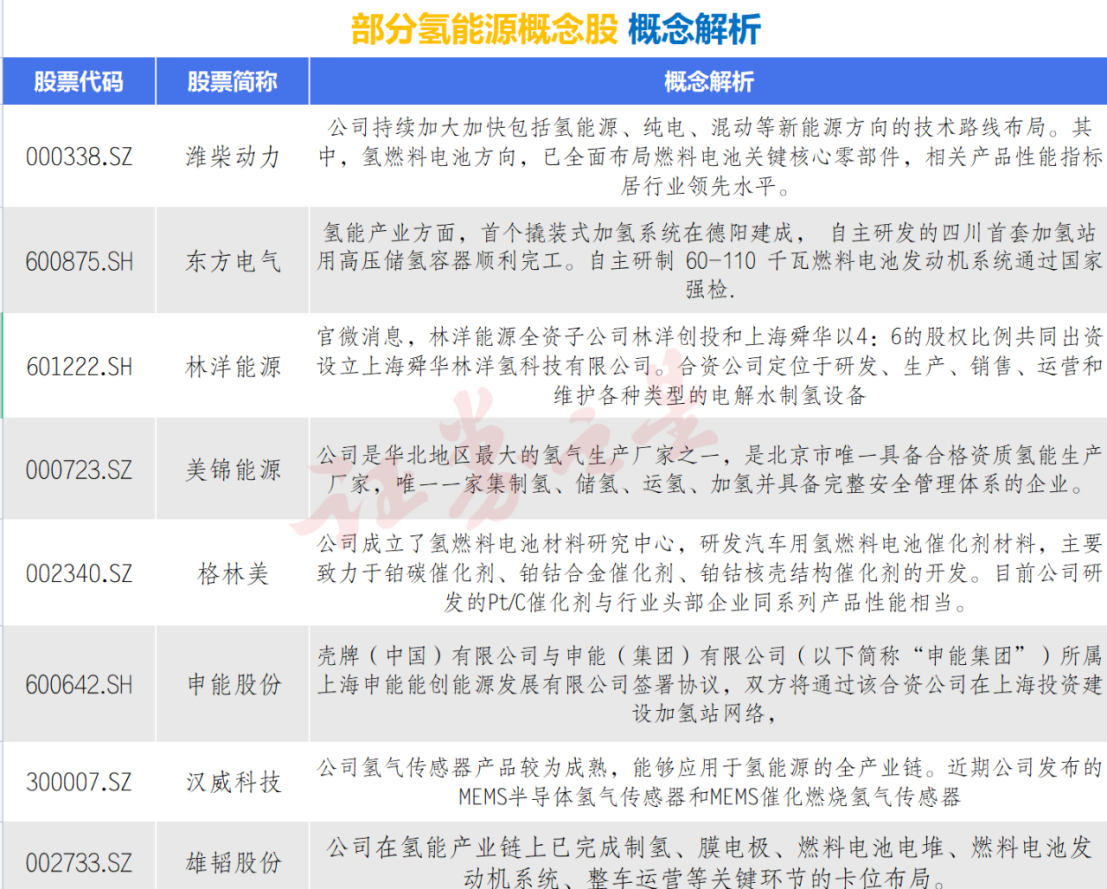The height and width of the screenshot is (889, 1107).
Task: Click the 雄韬股份 concept description cell
Action: pos(708,856)
